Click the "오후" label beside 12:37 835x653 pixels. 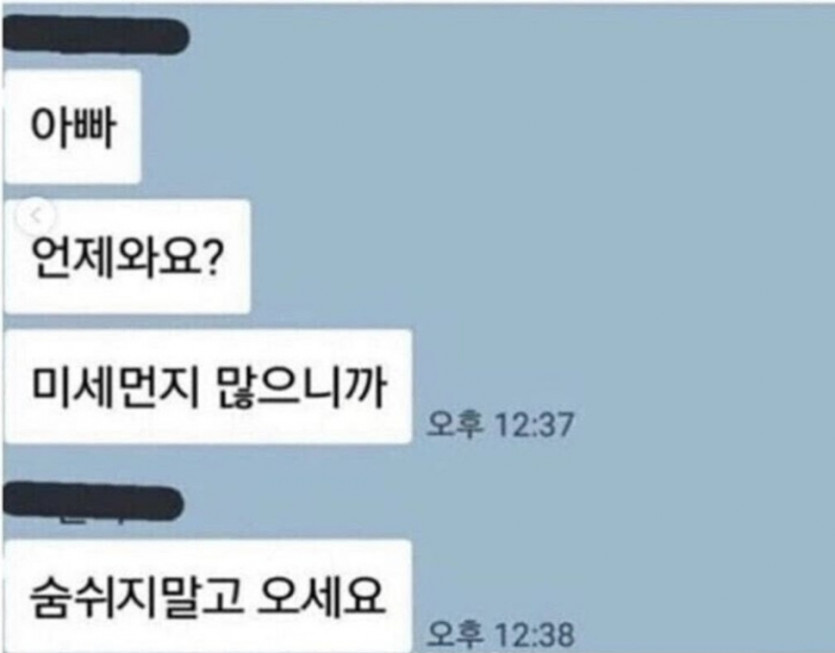point(455,425)
